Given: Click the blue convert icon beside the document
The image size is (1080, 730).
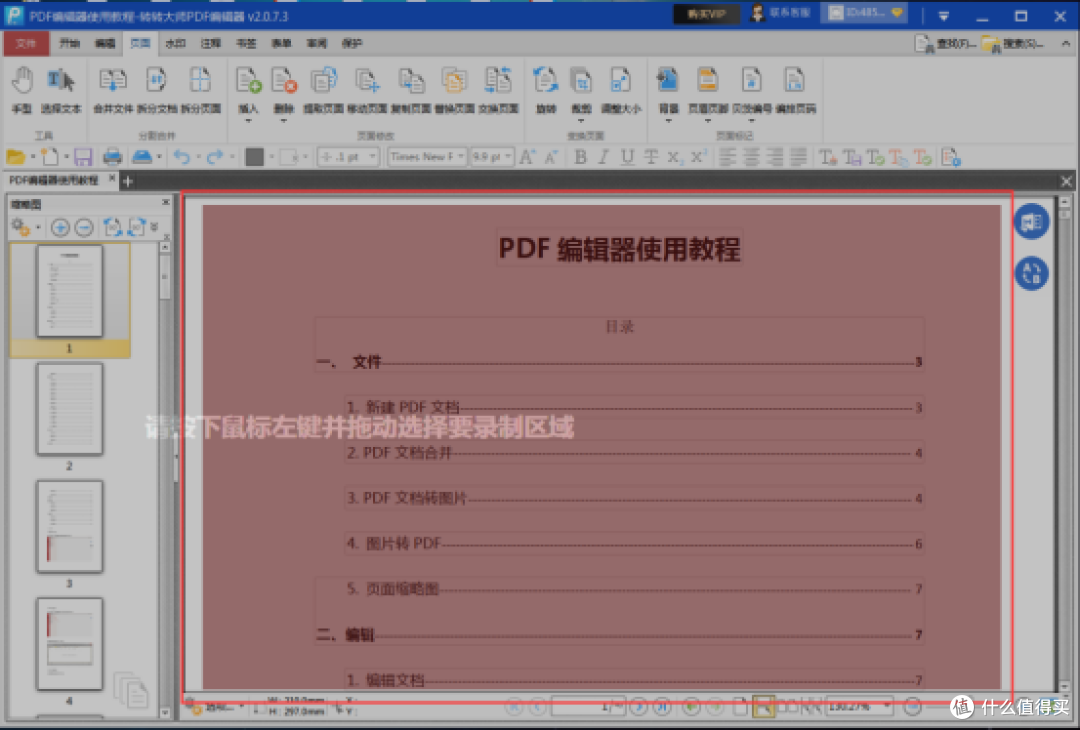Looking at the screenshot, I should point(1031,273).
